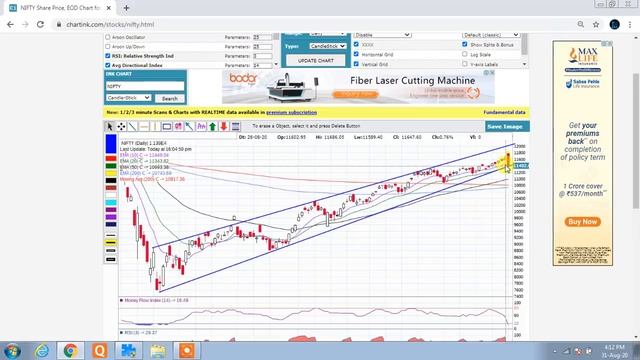
Task: Click Avg Directional Index parameters field
Action: pyautogui.click(x=262, y=65)
